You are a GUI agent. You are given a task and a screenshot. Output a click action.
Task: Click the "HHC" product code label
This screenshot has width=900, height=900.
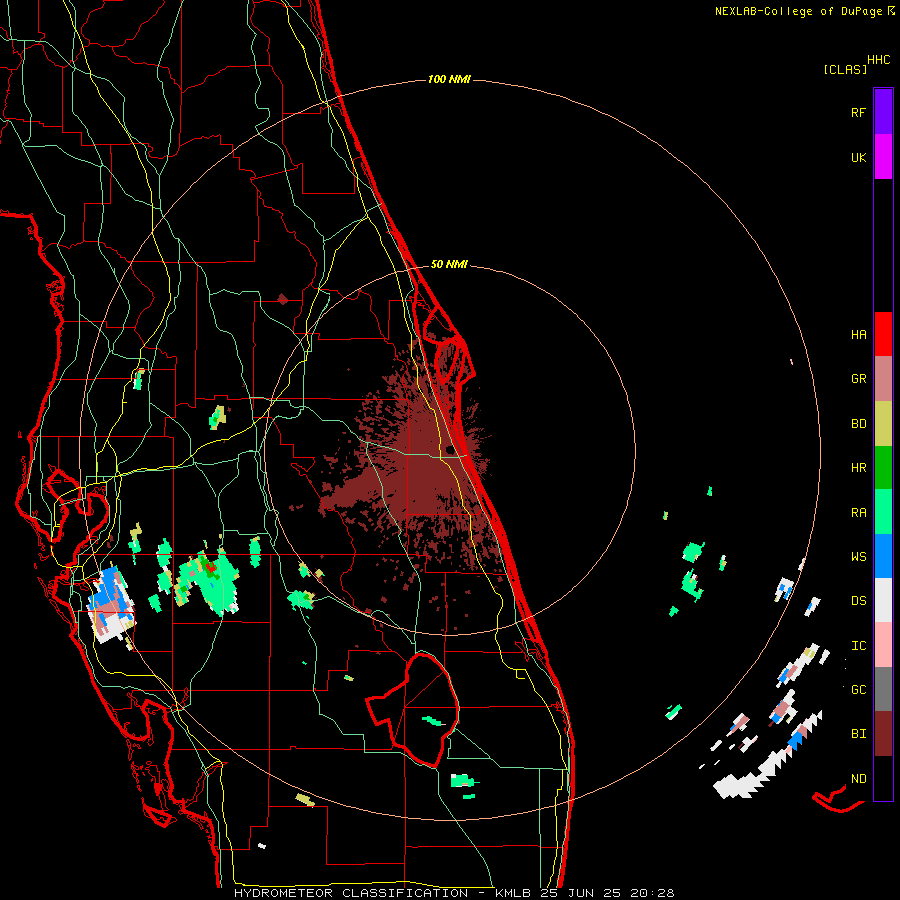coord(879,60)
